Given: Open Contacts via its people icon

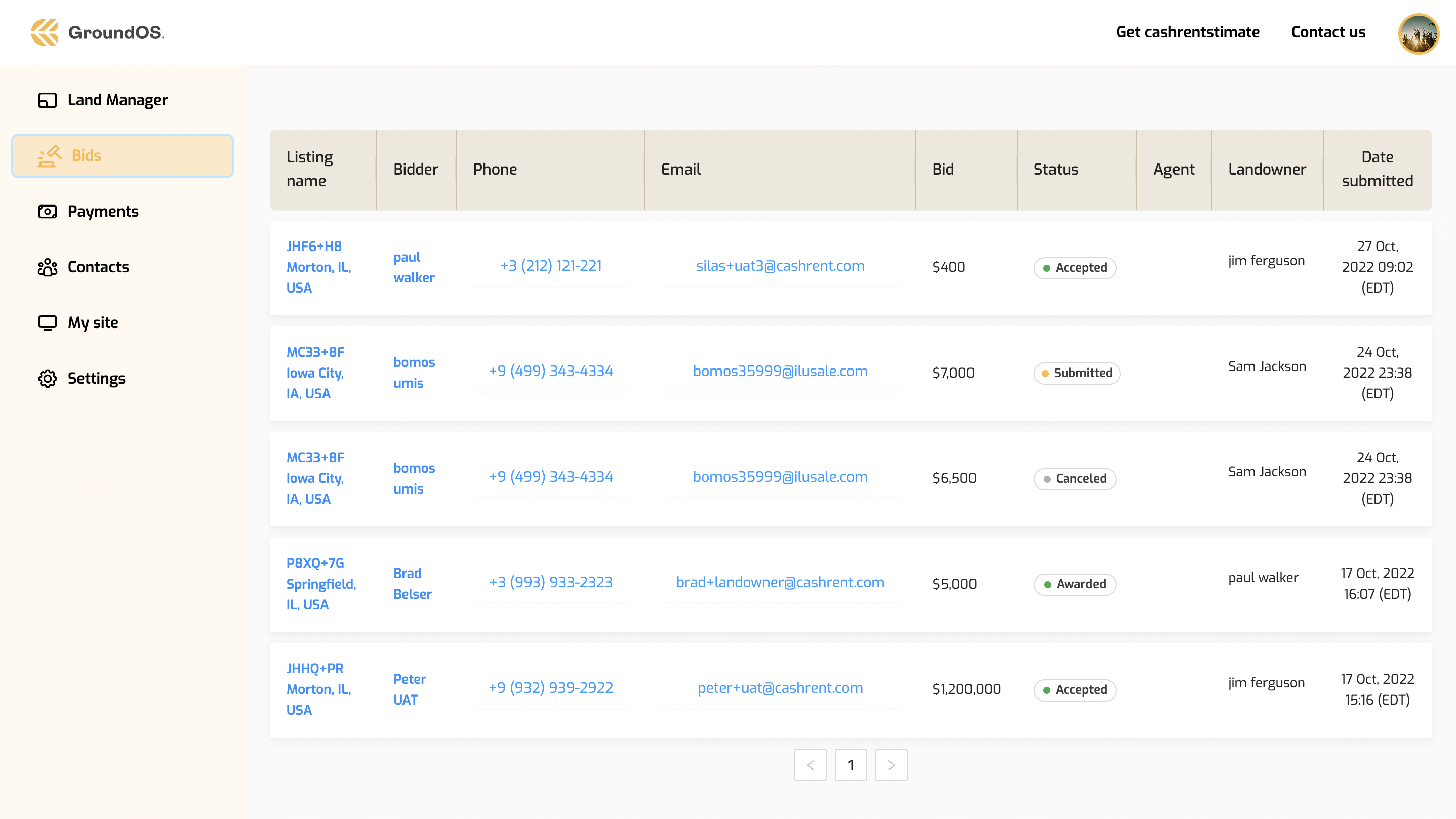Looking at the screenshot, I should tap(48, 267).
